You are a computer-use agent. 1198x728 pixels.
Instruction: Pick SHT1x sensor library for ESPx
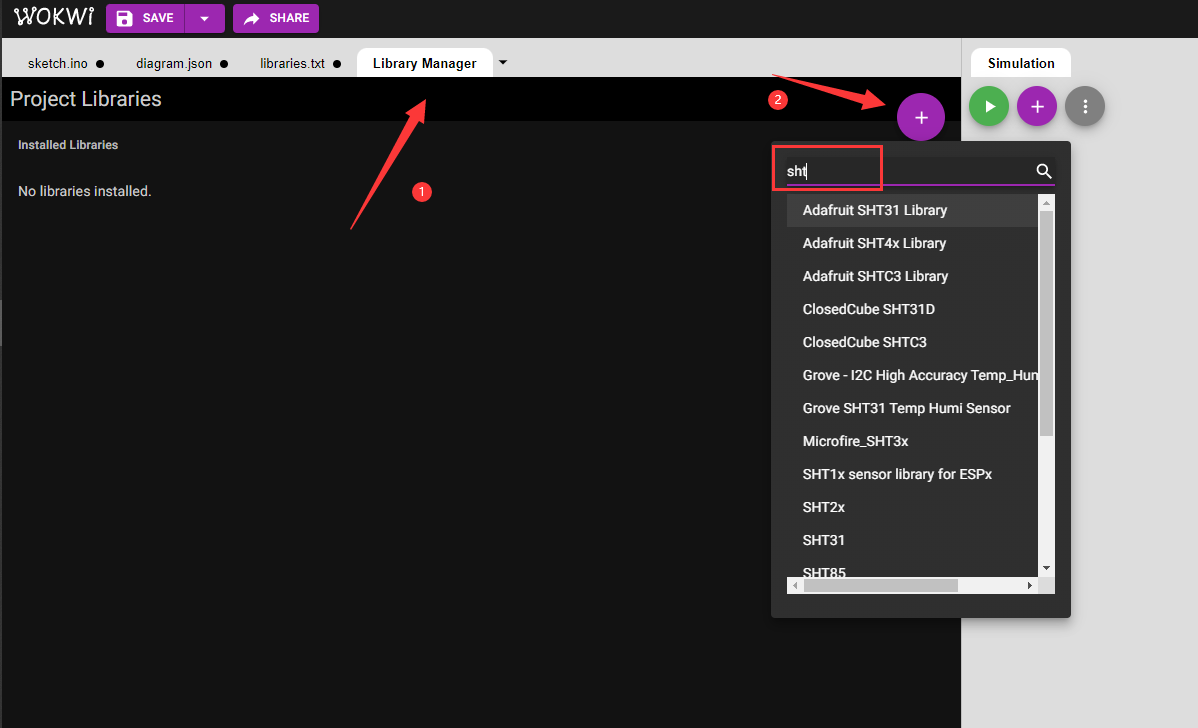(912, 474)
